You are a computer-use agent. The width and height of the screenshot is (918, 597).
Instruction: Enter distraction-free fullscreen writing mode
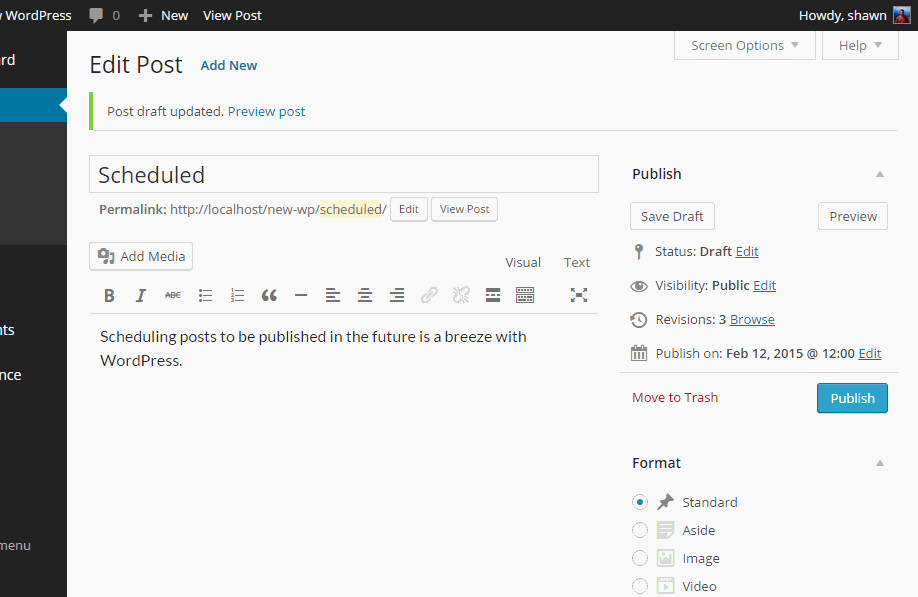[579, 296]
